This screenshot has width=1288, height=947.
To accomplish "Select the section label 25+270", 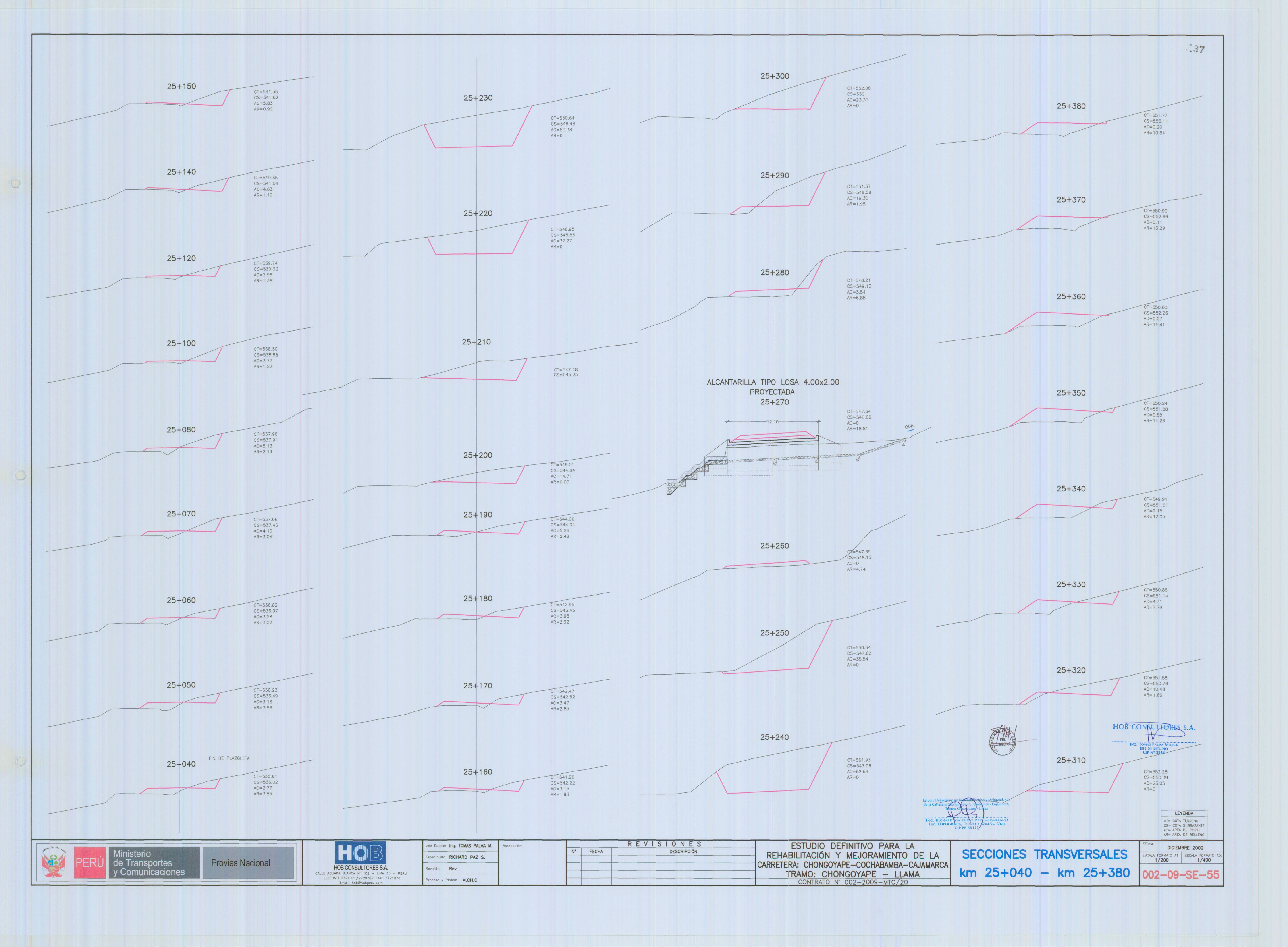I will point(775,402).
